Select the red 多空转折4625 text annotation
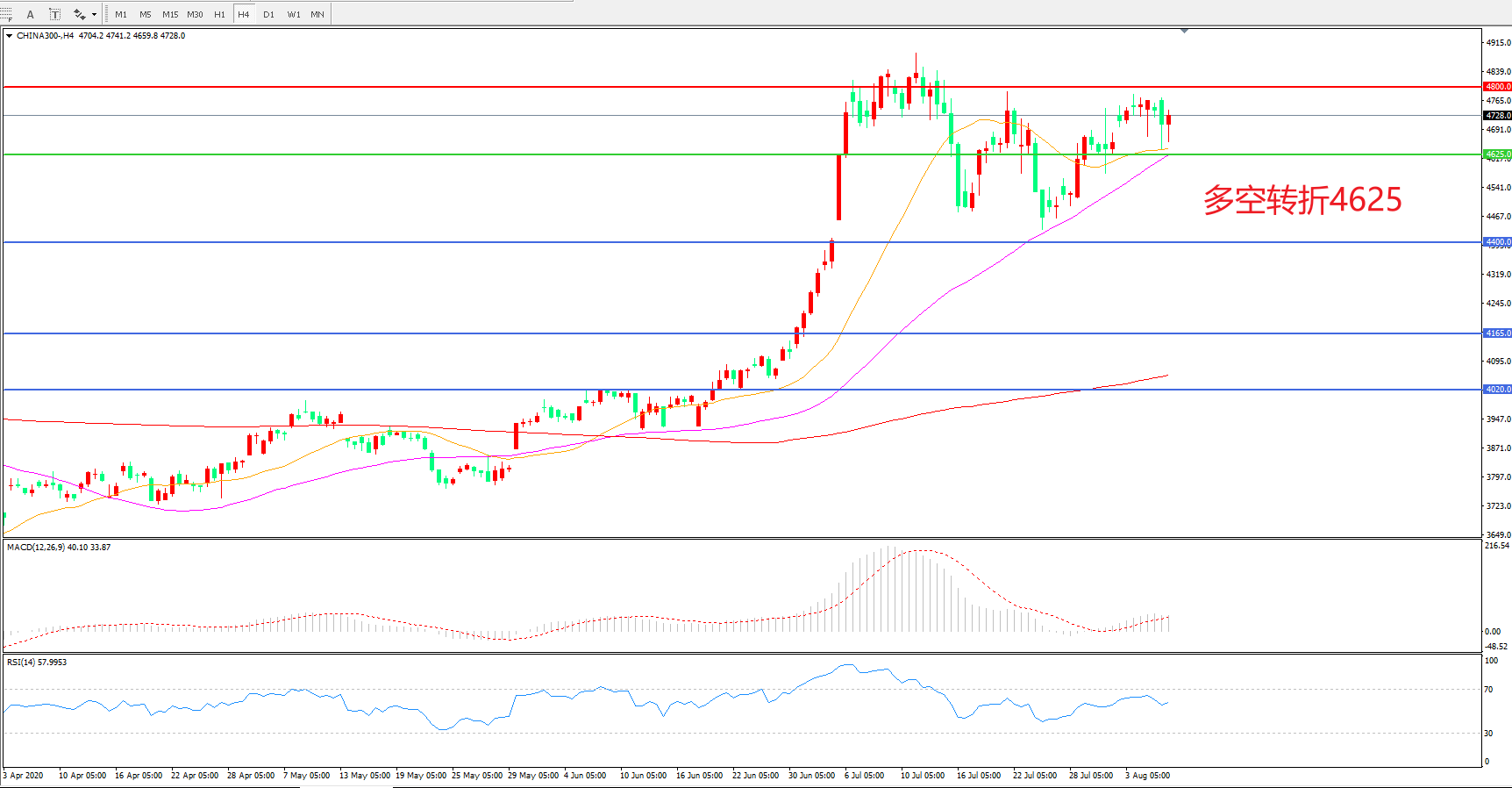The height and width of the screenshot is (788, 1512). coord(1302,200)
